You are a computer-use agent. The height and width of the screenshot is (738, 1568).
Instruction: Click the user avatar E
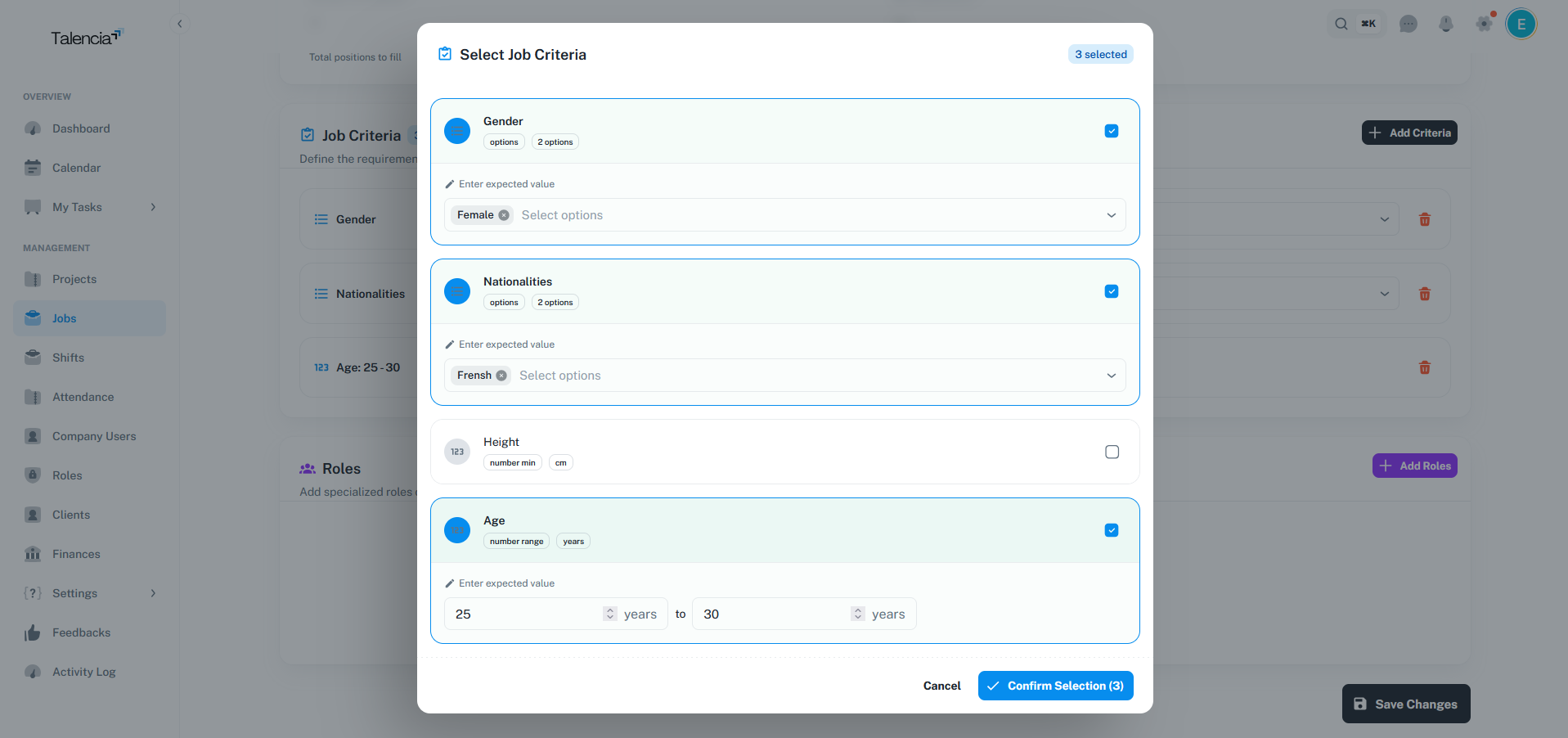1521,24
